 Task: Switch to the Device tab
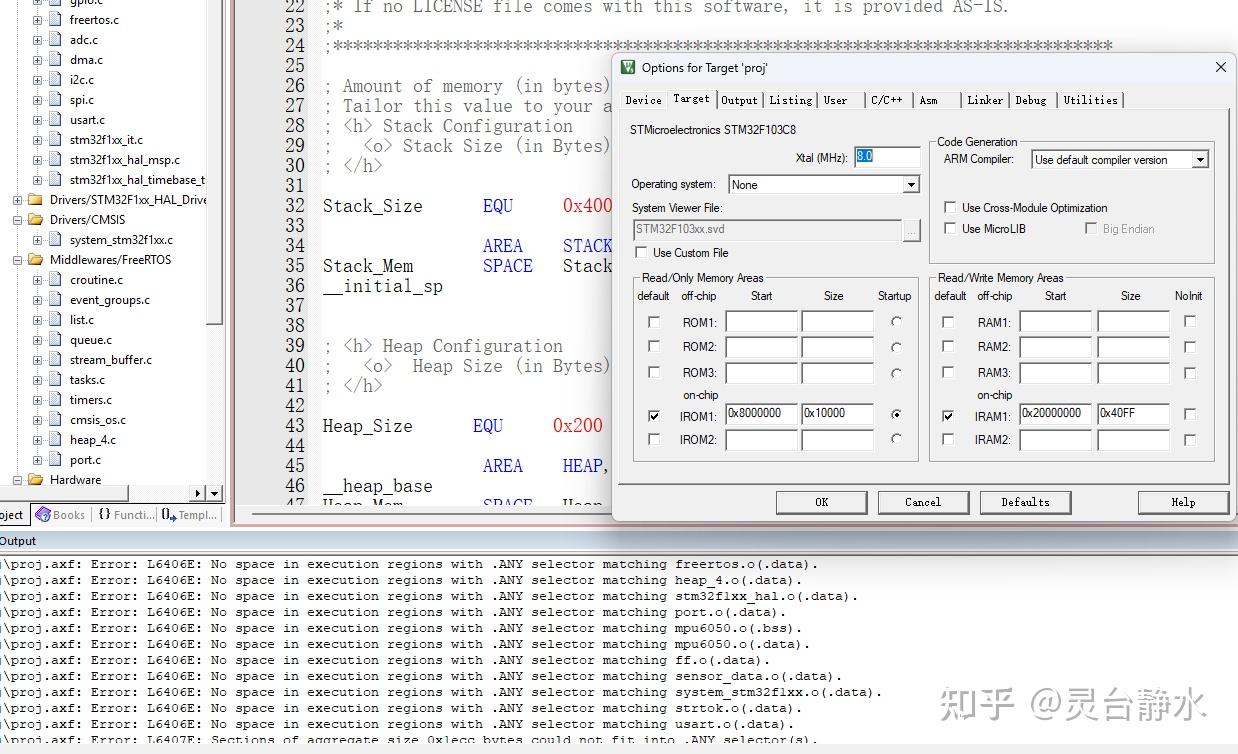(644, 100)
